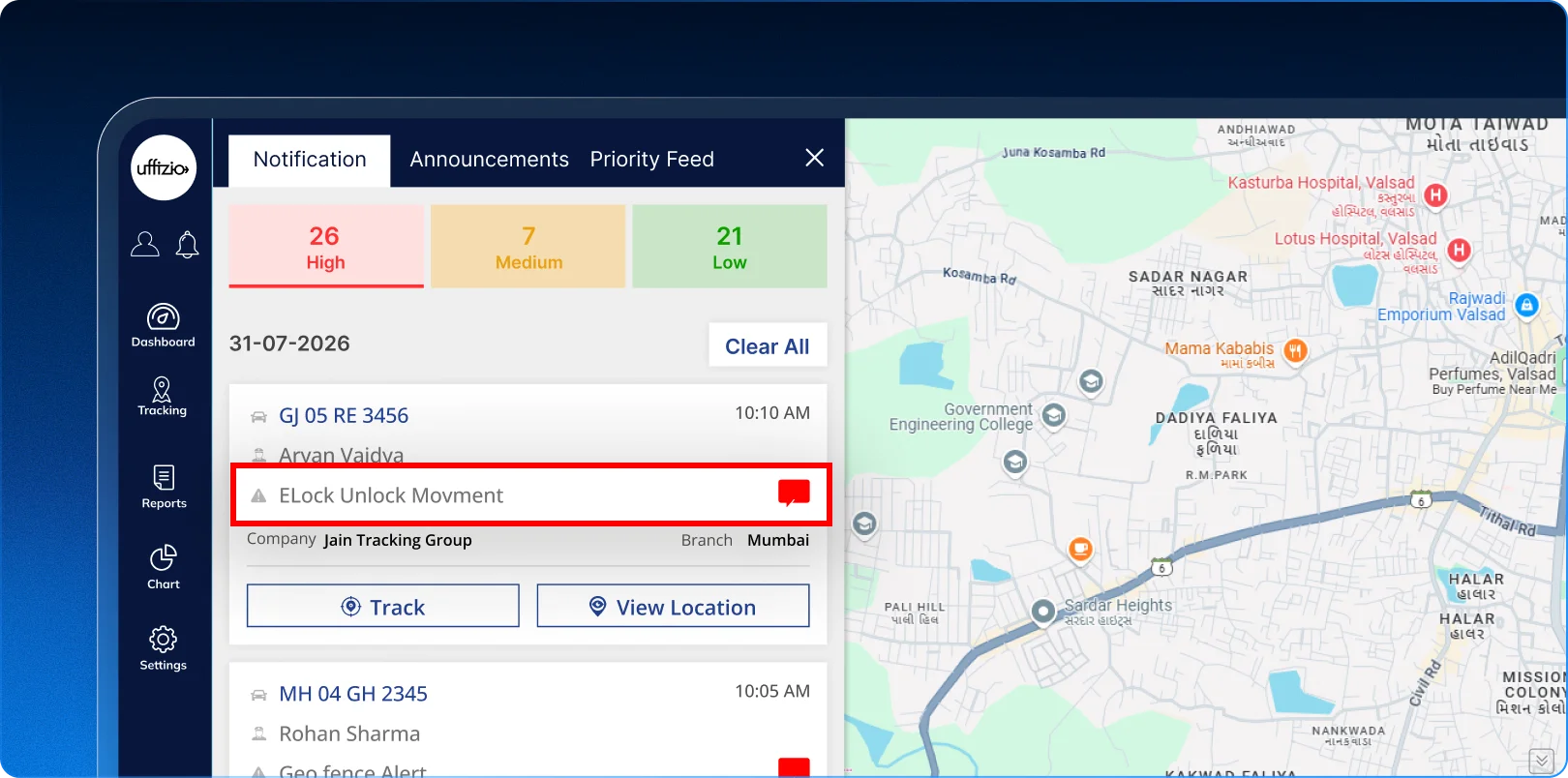
Task: Filter by 7 Medium priority alerts
Action: 528,246
